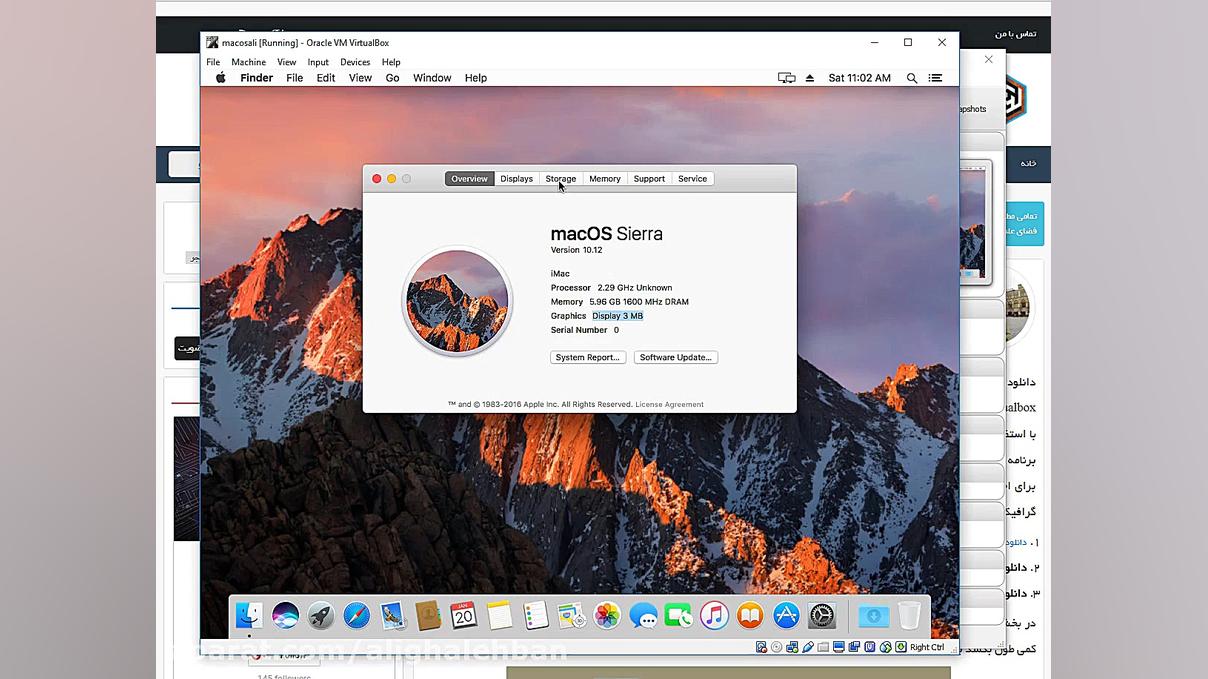Click VirtualBox optical disc status indicator
1208x679 pixels.
[x=777, y=647]
